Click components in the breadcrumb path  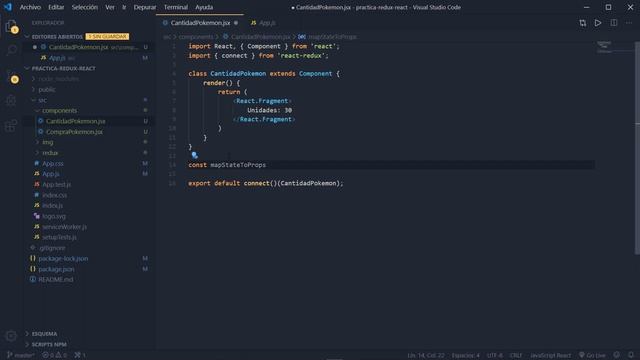pyautogui.click(x=196, y=37)
